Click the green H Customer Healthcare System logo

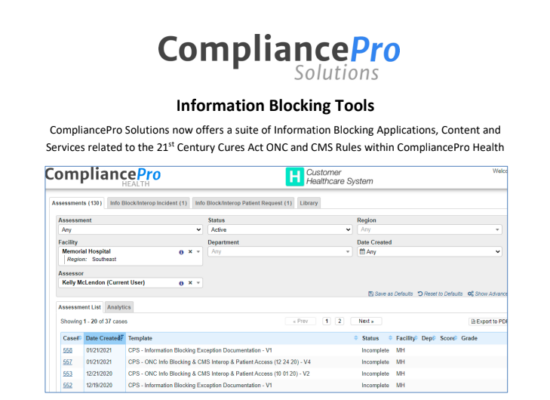294,176
